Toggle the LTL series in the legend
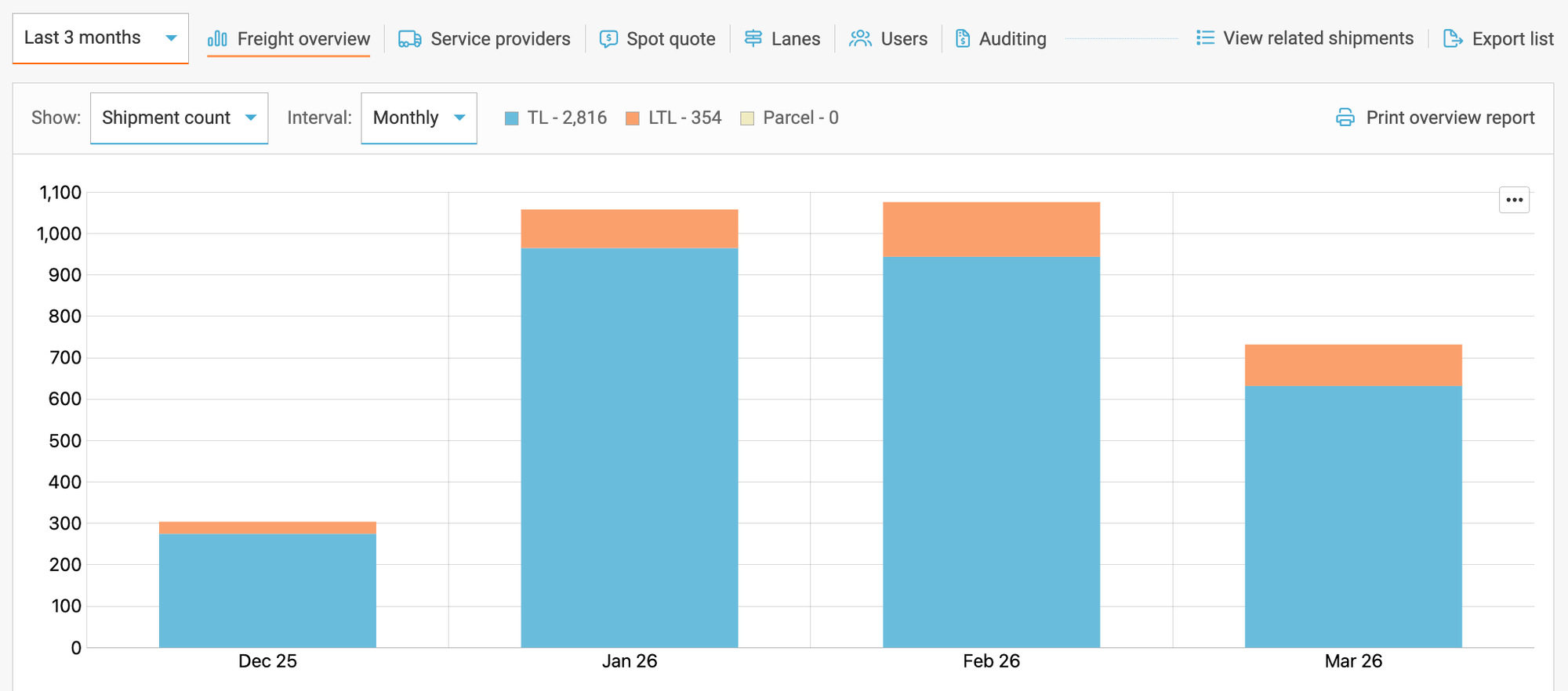This screenshot has width=1568, height=691. tap(673, 118)
